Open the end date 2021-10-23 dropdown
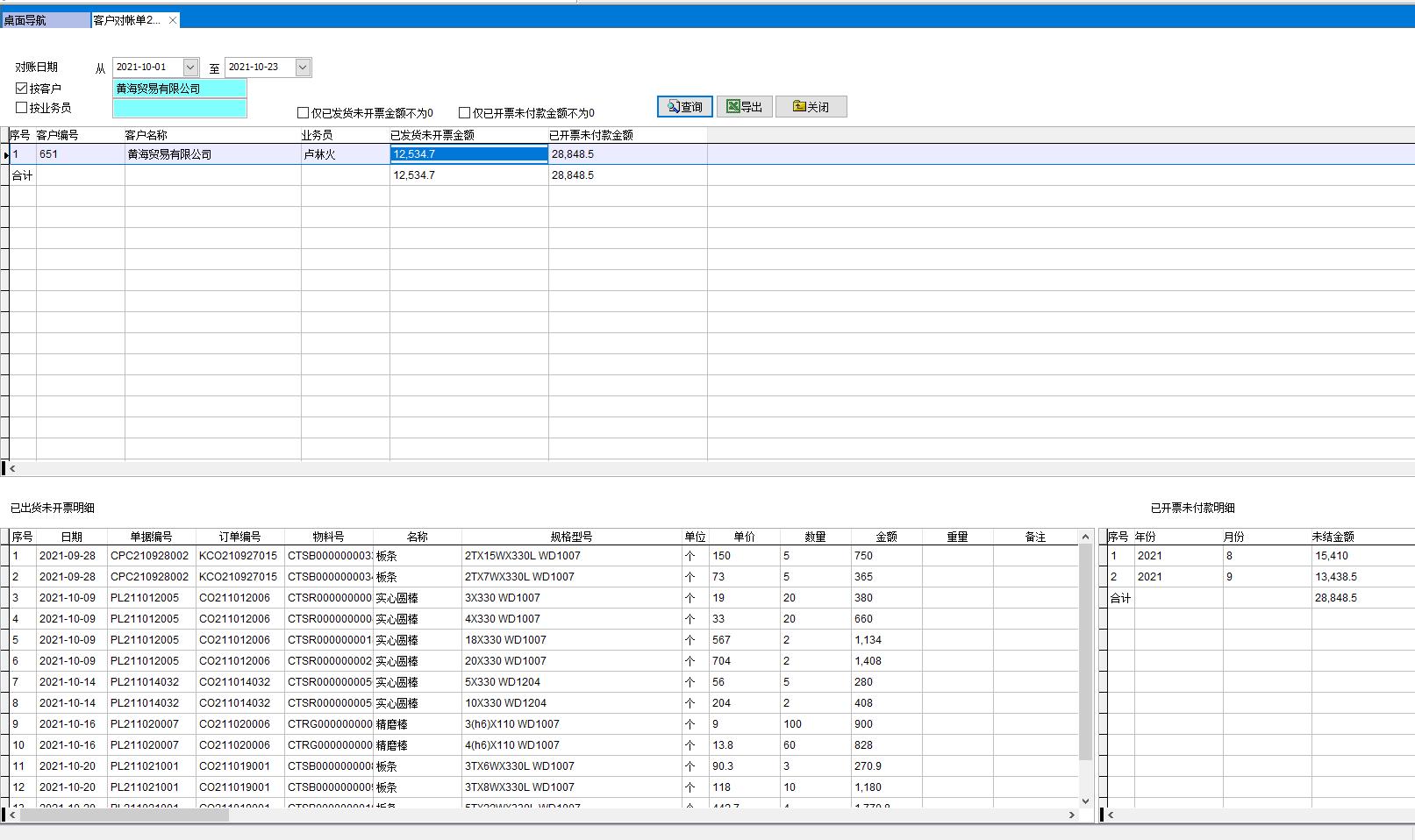Image resolution: width=1415 pixels, height=840 pixels. point(303,68)
